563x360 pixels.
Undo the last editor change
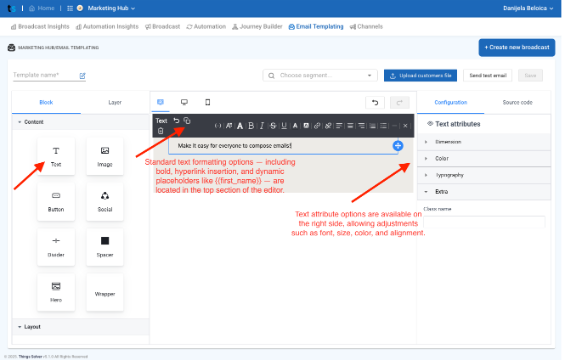point(375,103)
